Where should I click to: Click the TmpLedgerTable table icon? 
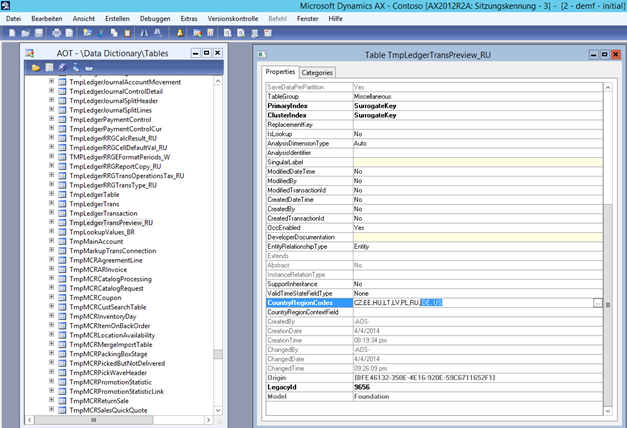point(62,194)
